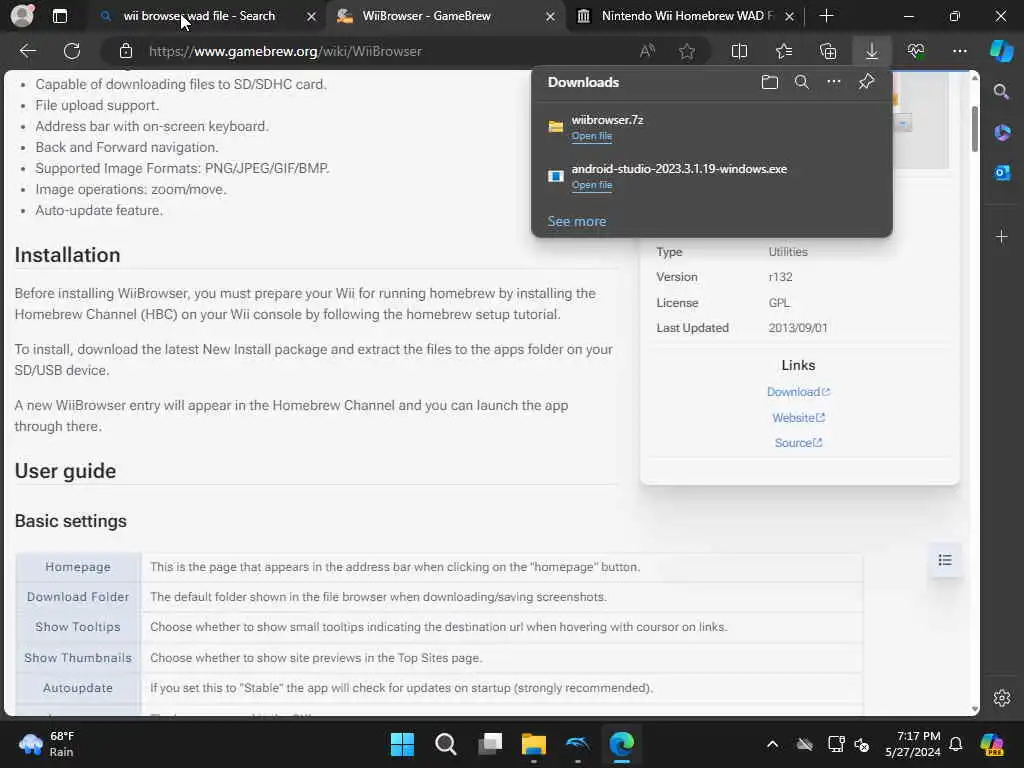Open a new browser tab

(826, 16)
